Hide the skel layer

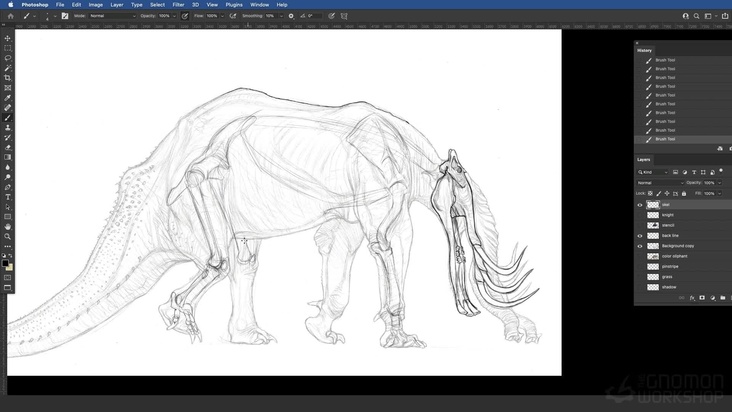[640, 205]
